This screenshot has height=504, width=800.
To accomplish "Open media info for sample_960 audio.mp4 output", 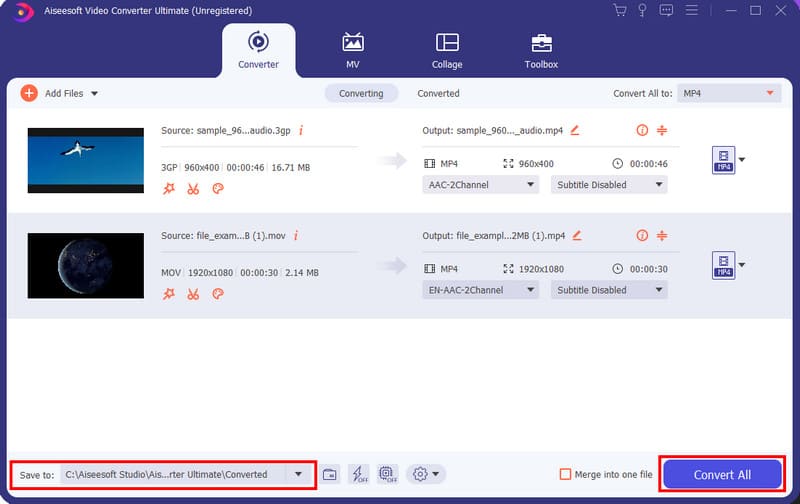I will pyautogui.click(x=642, y=130).
